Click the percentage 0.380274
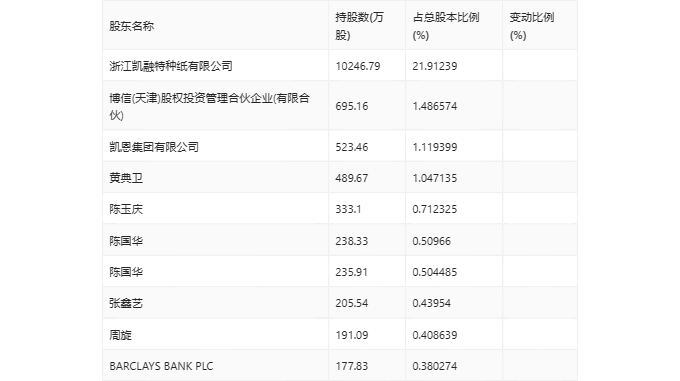The height and width of the screenshot is (381, 680). (x=435, y=366)
